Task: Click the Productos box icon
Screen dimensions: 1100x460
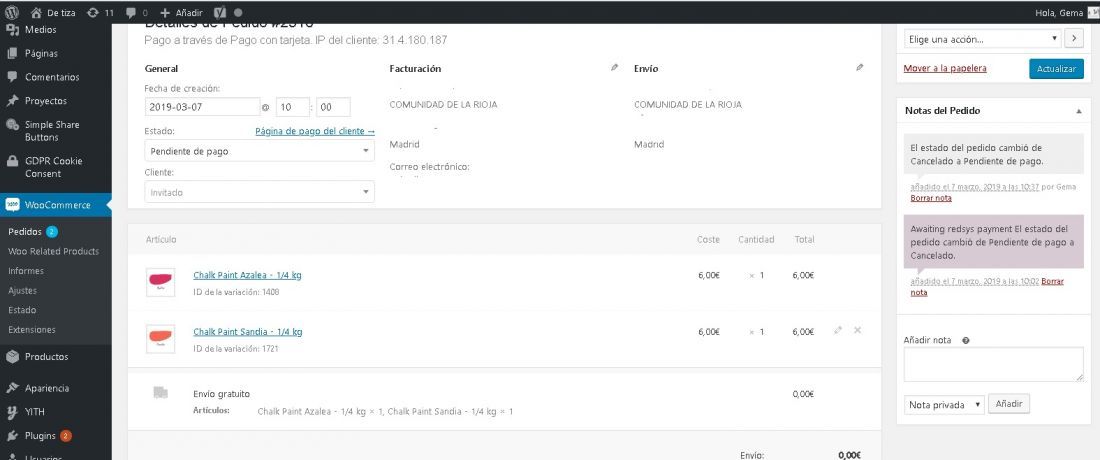Action: coord(13,357)
